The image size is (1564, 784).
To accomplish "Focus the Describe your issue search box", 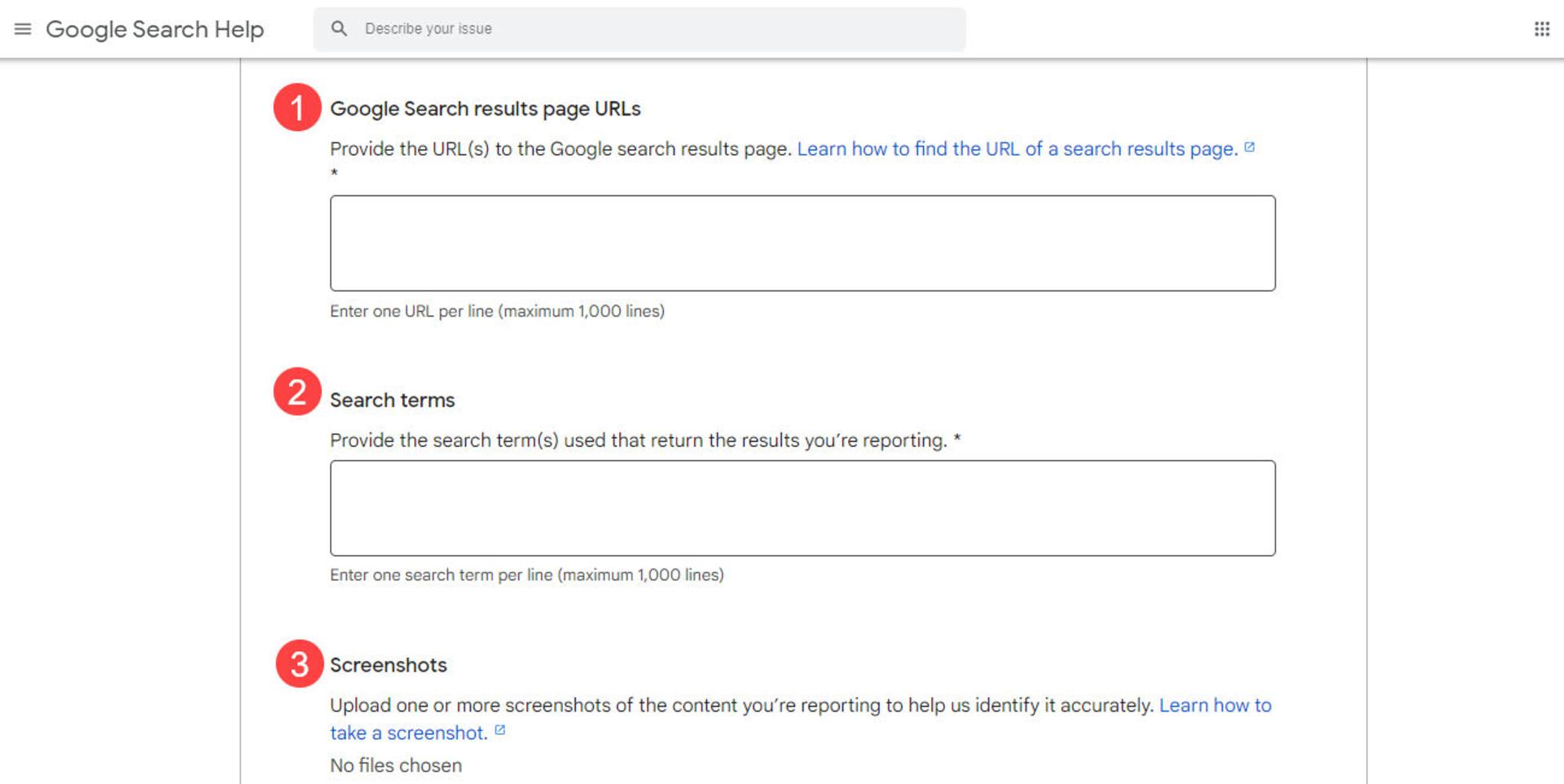I will coord(639,29).
